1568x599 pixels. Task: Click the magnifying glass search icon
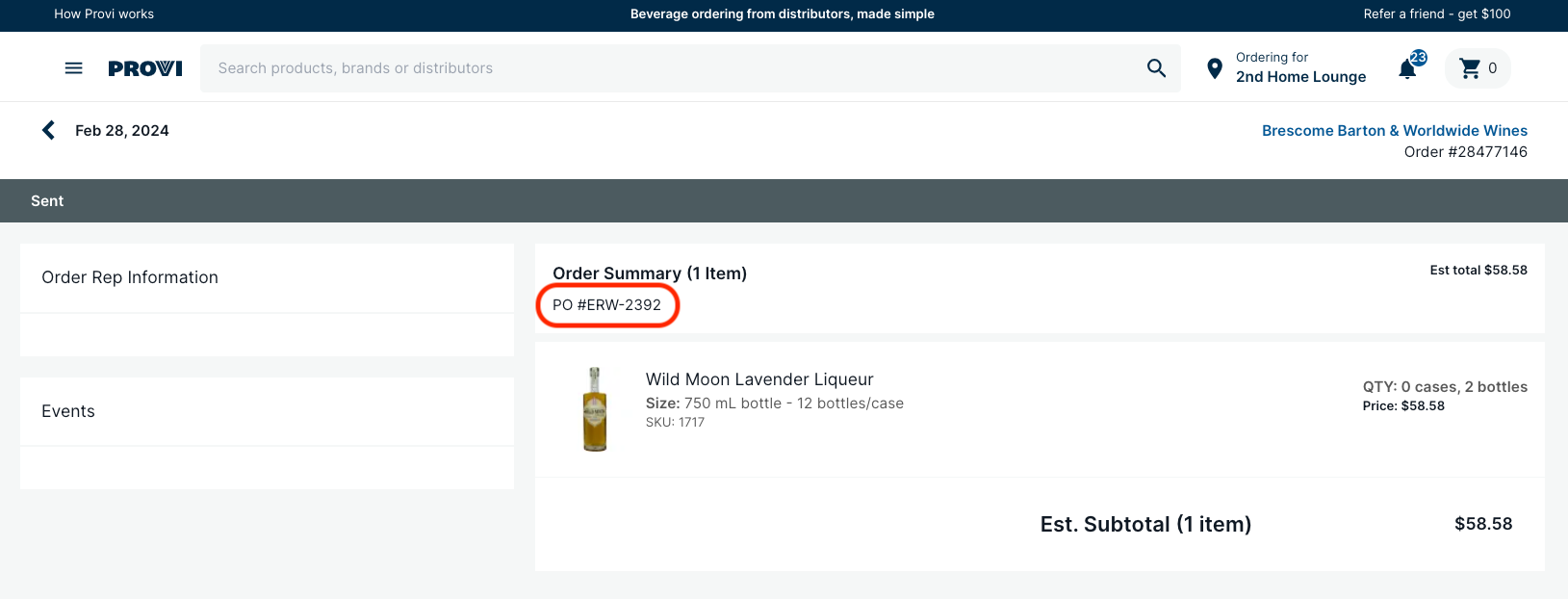1155,67
